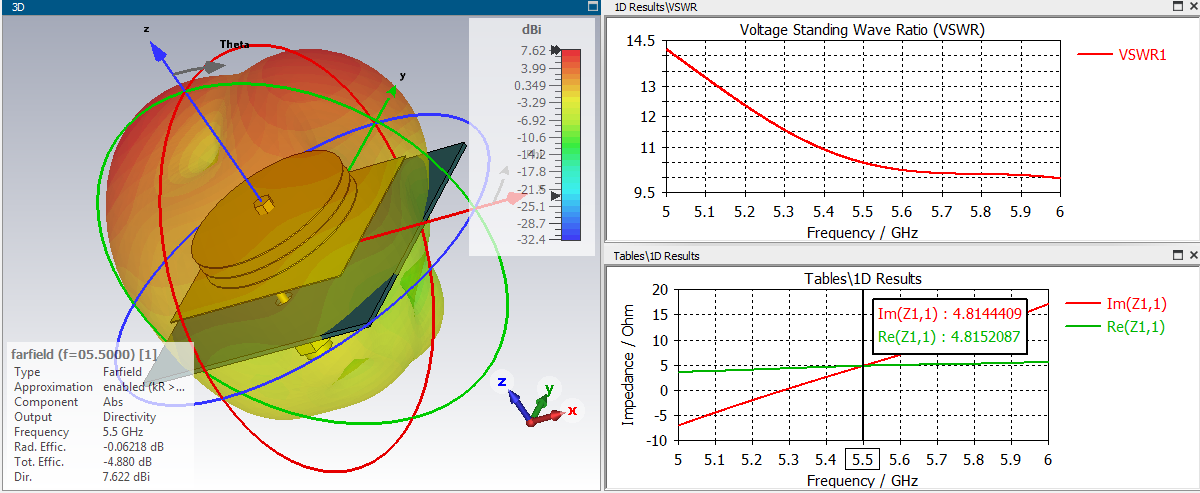Select the VSWR1 legend entry
This screenshot has width=1200, height=493.
point(1122,54)
